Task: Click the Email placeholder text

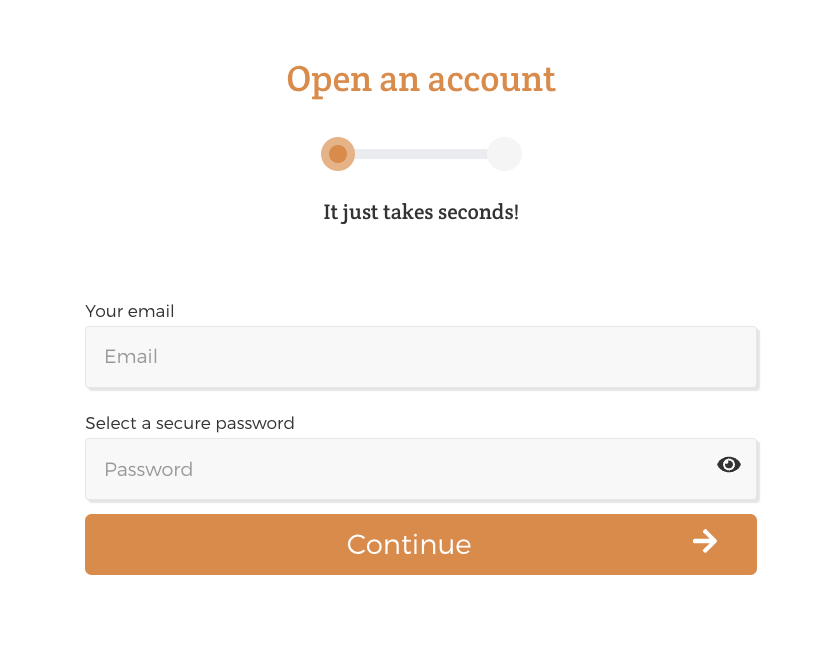Action: [131, 357]
